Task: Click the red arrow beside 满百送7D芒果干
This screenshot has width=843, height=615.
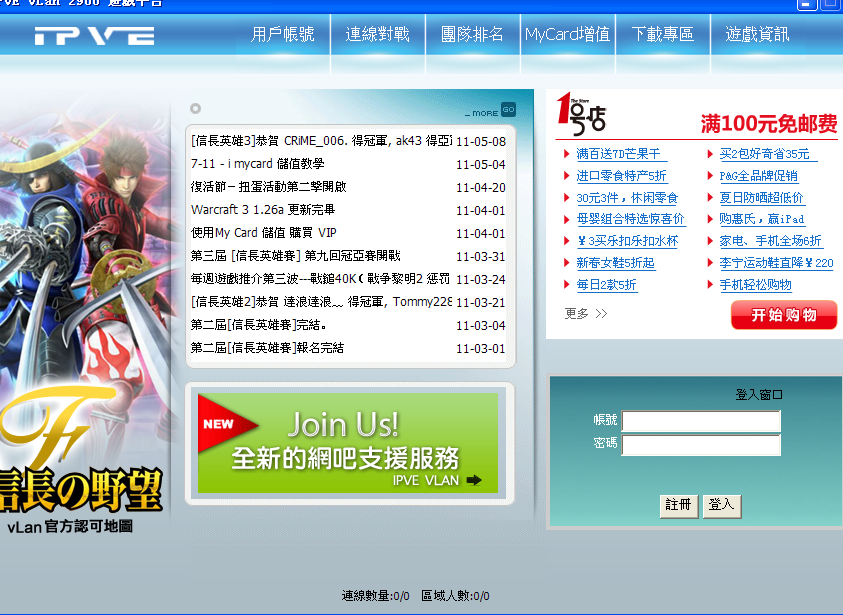Action: click(566, 154)
